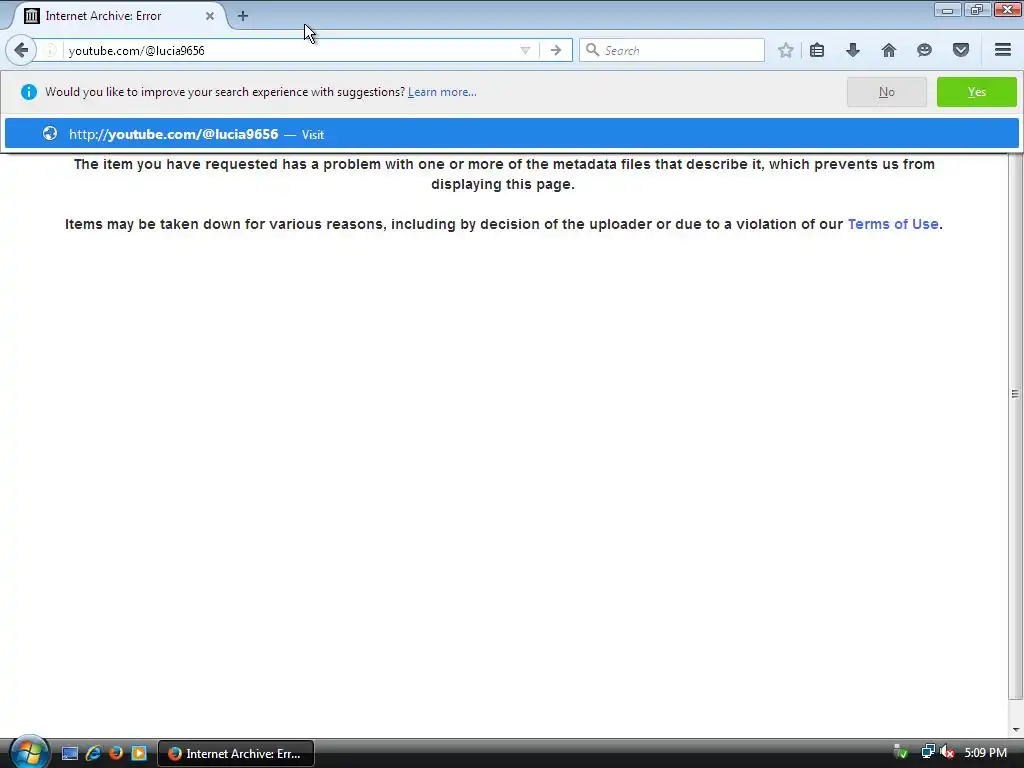Save to Pocket icon
The width and height of the screenshot is (1024, 768).
[x=961, y=50]
